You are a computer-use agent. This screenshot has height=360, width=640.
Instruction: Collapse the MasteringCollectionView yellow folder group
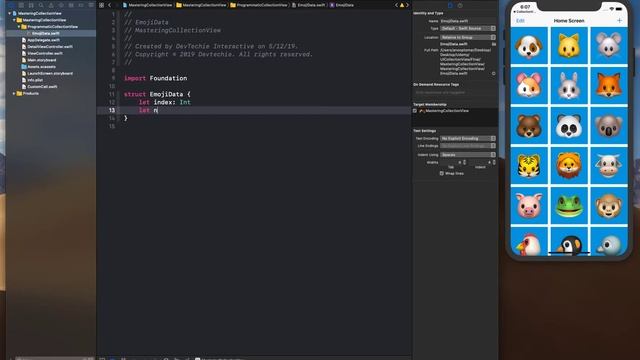(14, 20)
